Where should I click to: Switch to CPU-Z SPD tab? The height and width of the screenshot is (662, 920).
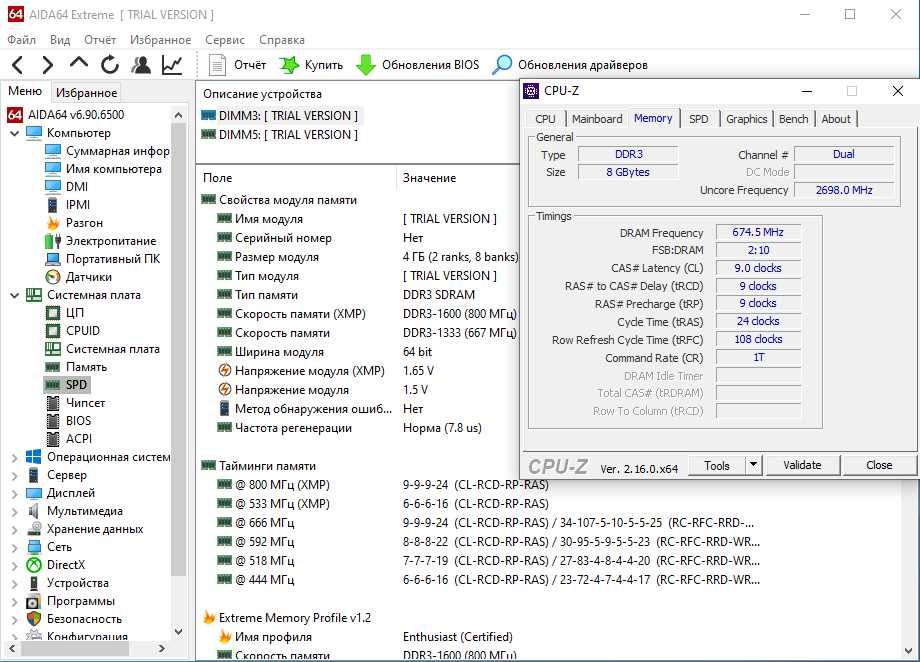tap(698, 119)
